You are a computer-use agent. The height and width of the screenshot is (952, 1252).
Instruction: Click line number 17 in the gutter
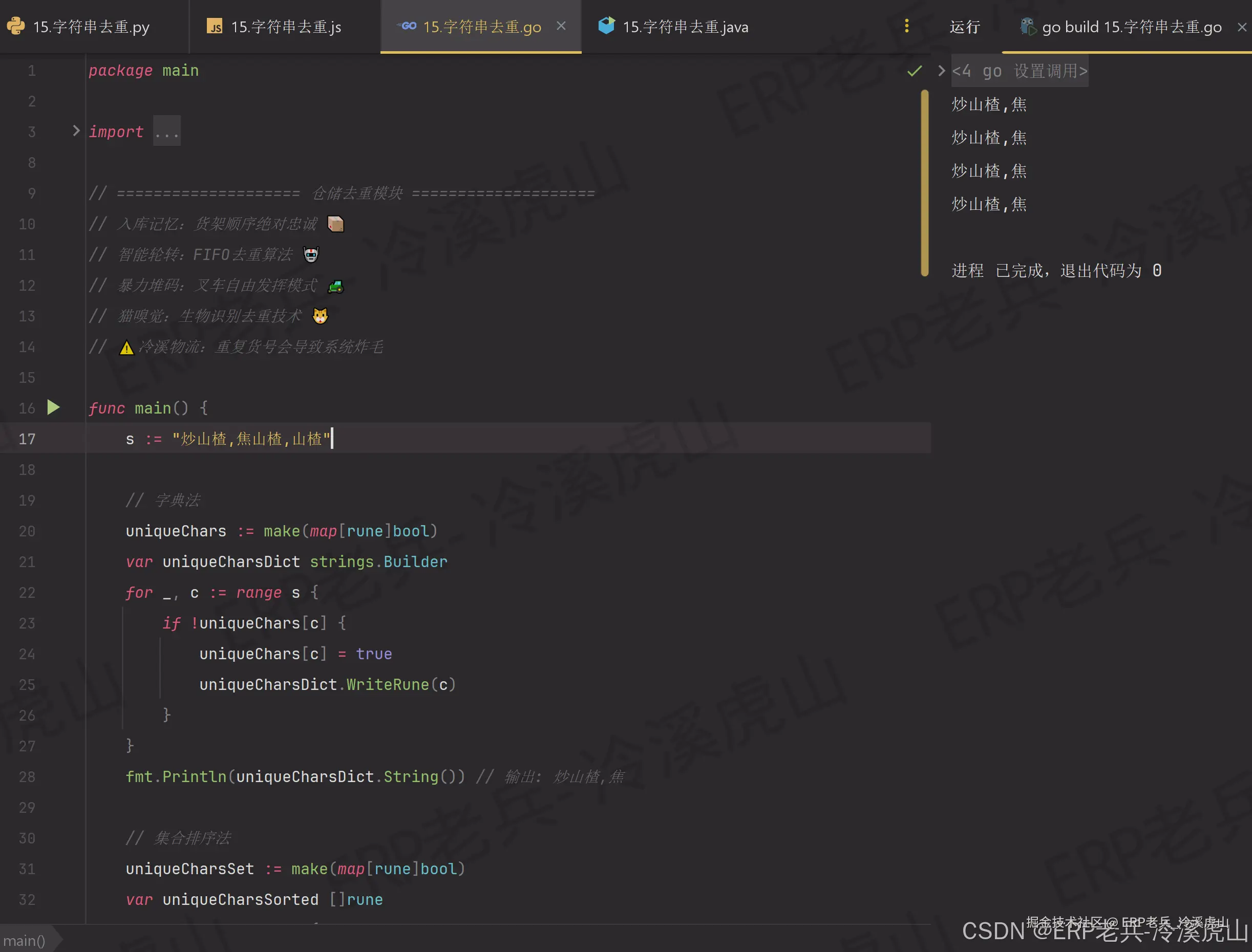27,438
